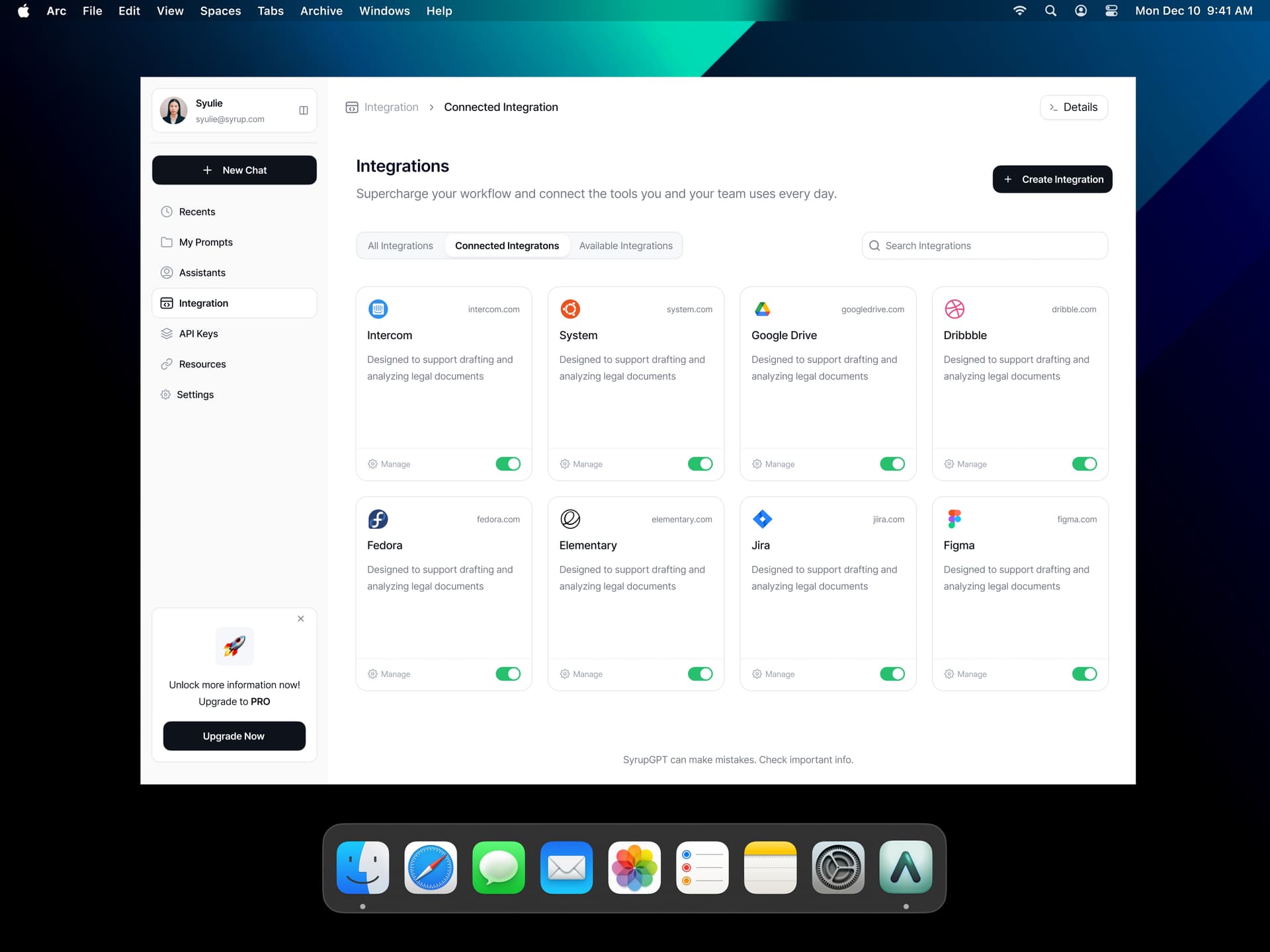Open My Prompts in the sidebar
This screenshot has width=1270, height=952.
(205, 242)
